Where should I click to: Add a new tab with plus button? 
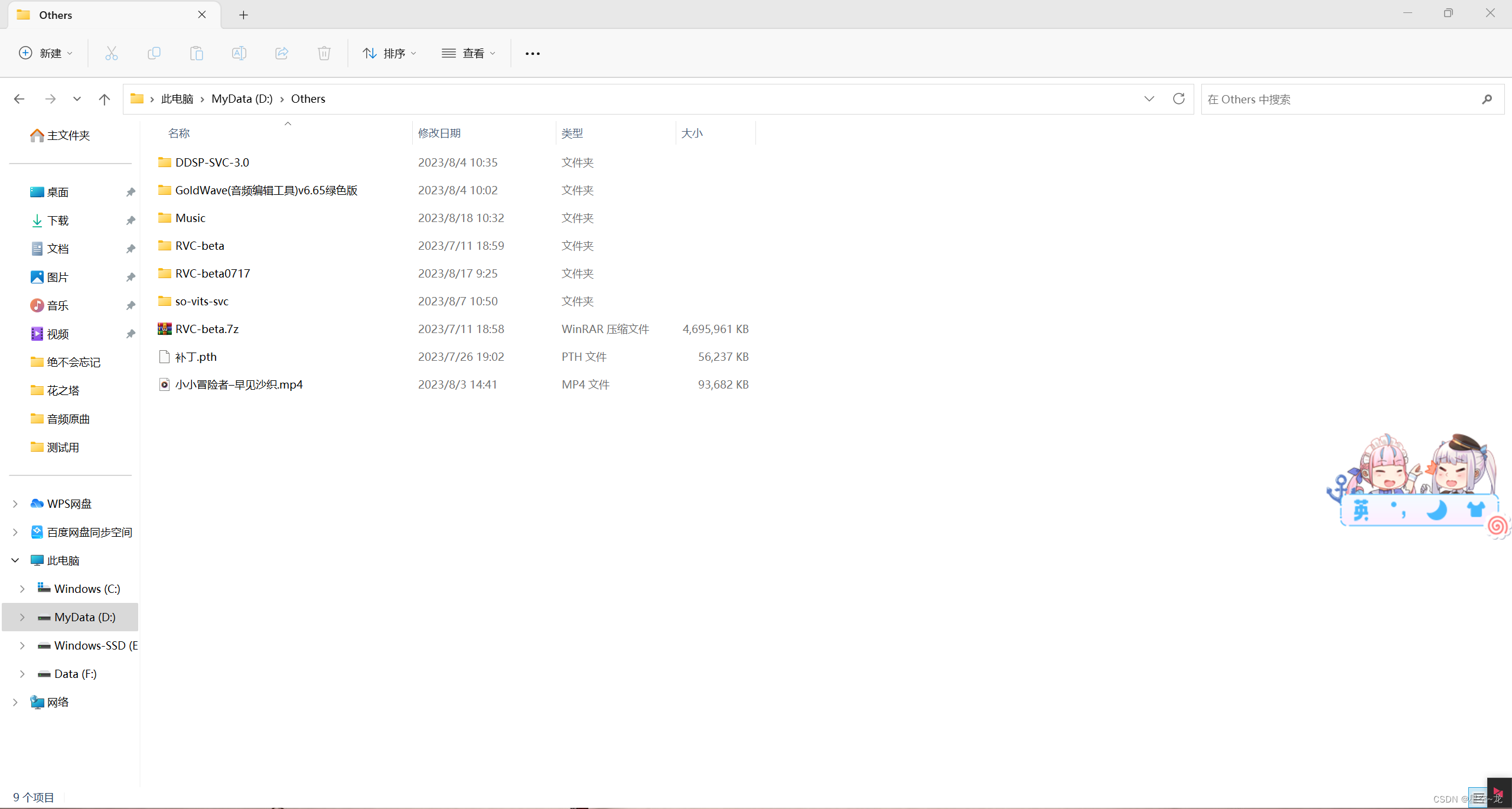[243, 15]
